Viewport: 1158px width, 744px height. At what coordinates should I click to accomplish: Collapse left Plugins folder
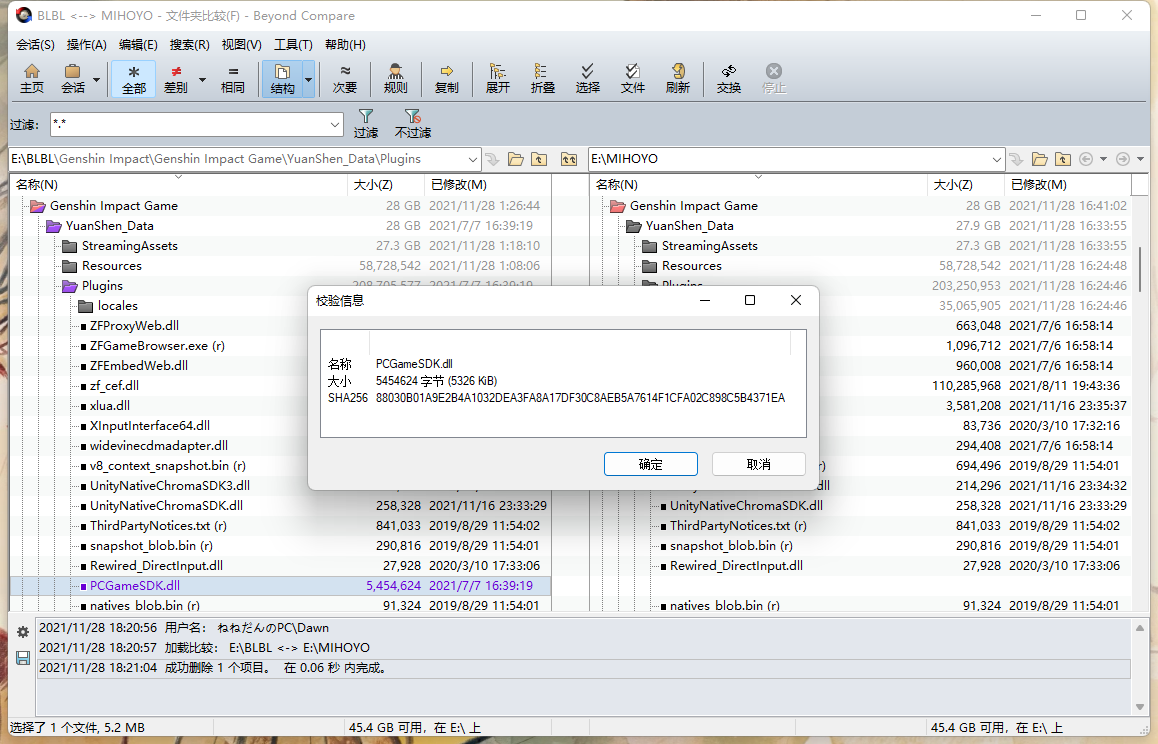click(70, 286)
